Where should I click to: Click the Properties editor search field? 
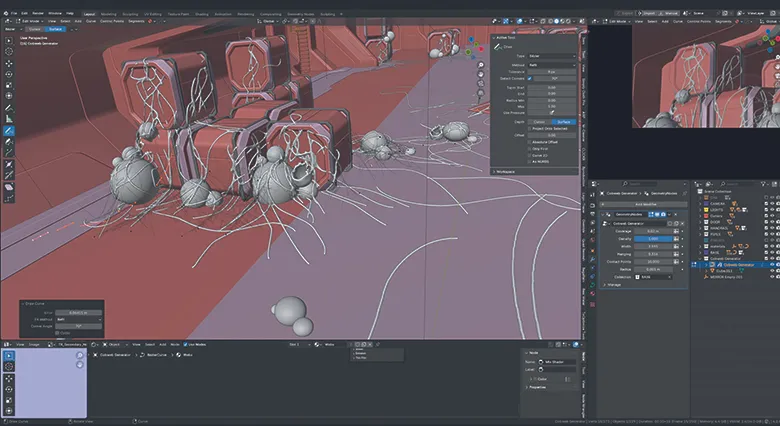639,184
